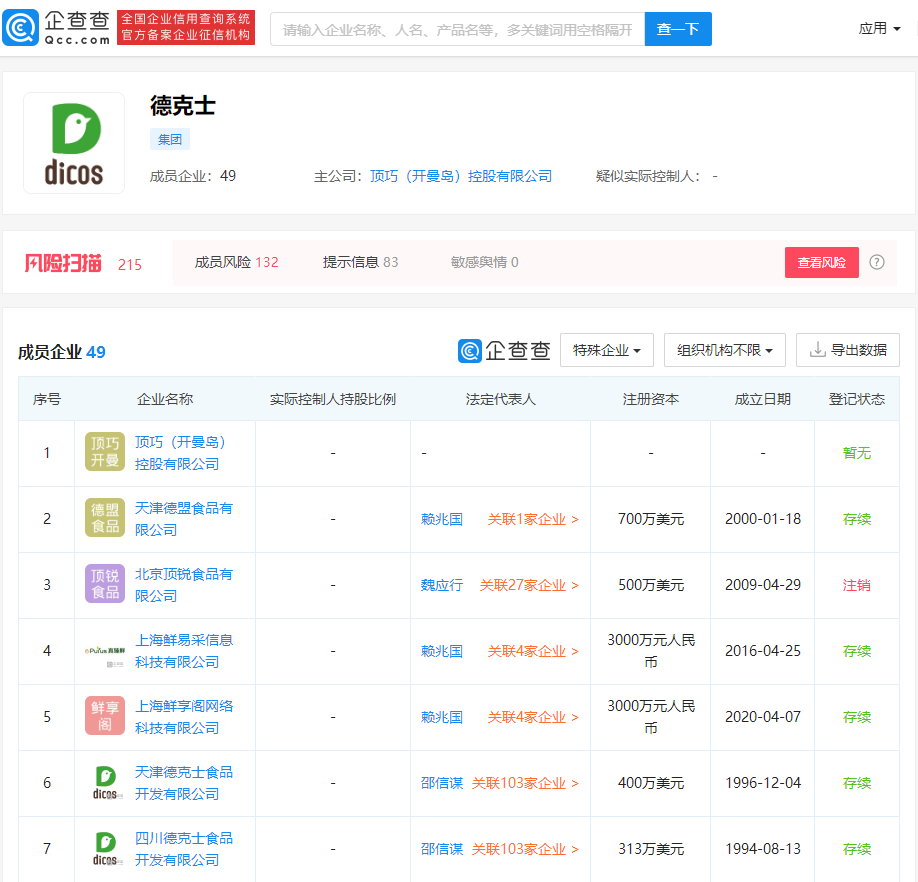Screen dimensions: 918x882
Task: Click the 暂无 status in row 1
Action: [857, 453]
